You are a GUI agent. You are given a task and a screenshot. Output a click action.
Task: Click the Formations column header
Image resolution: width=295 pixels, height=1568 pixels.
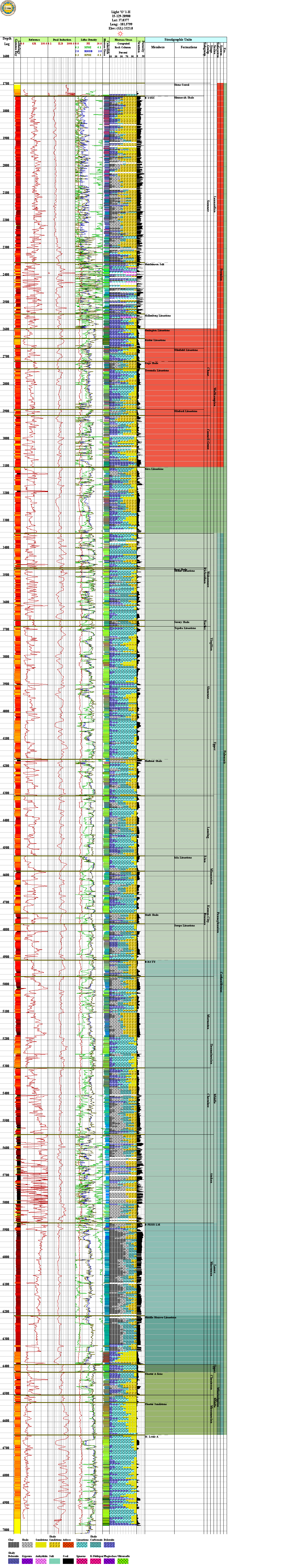pyautogui.click(x=189, y=47)
